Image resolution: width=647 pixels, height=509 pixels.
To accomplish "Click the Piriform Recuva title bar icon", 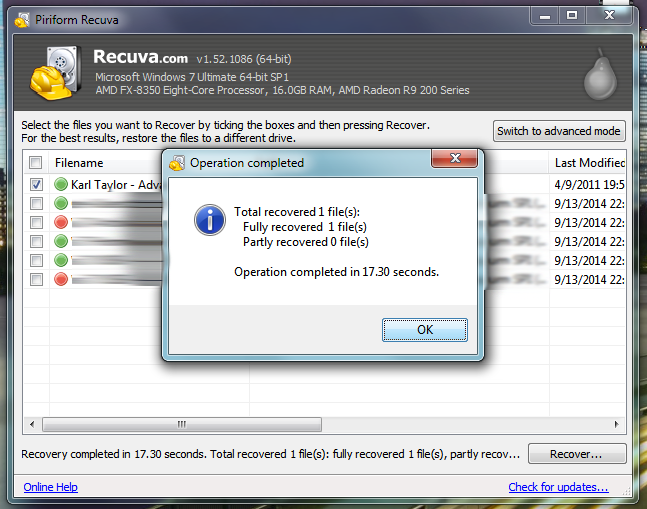I will click(x=21, y=20).
